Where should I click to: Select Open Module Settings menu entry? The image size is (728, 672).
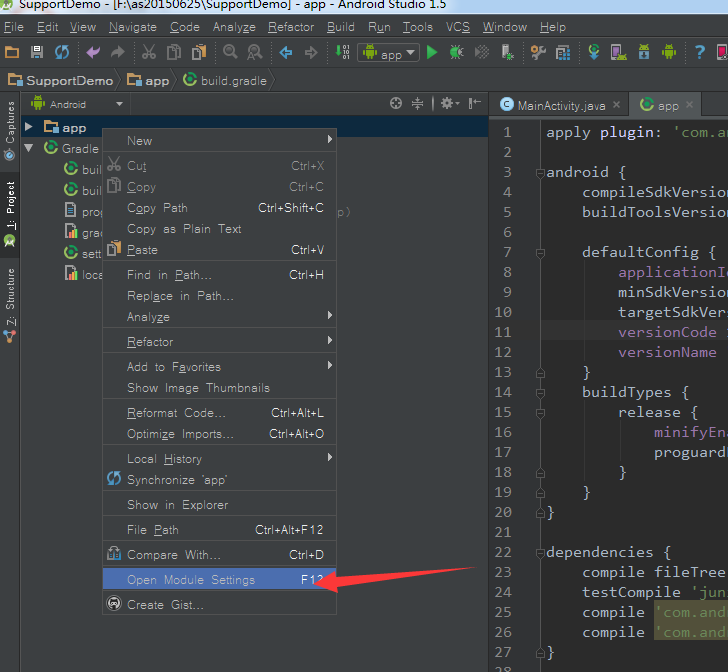[x=191, y=580]
